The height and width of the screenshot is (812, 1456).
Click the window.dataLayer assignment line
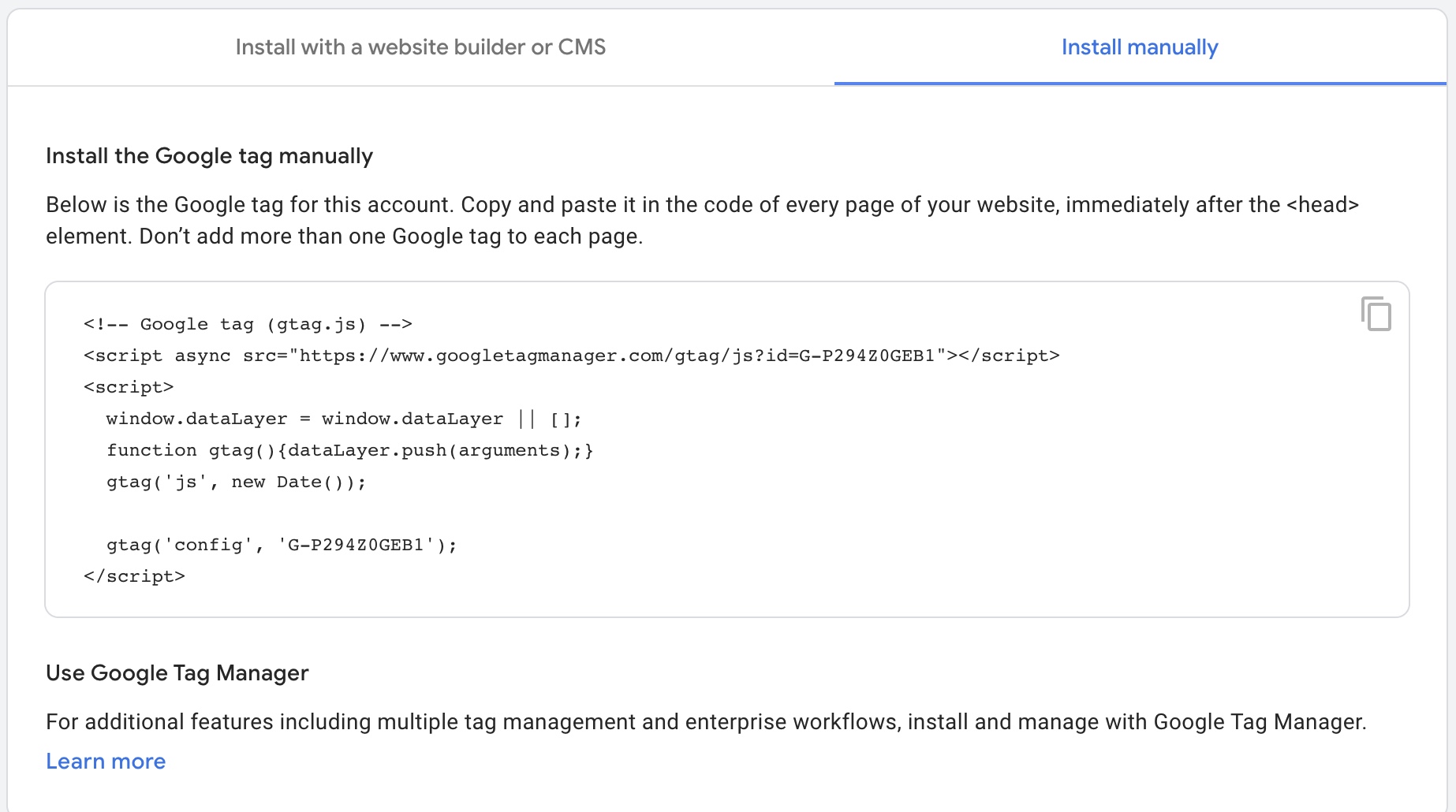[x=344, y=419]
